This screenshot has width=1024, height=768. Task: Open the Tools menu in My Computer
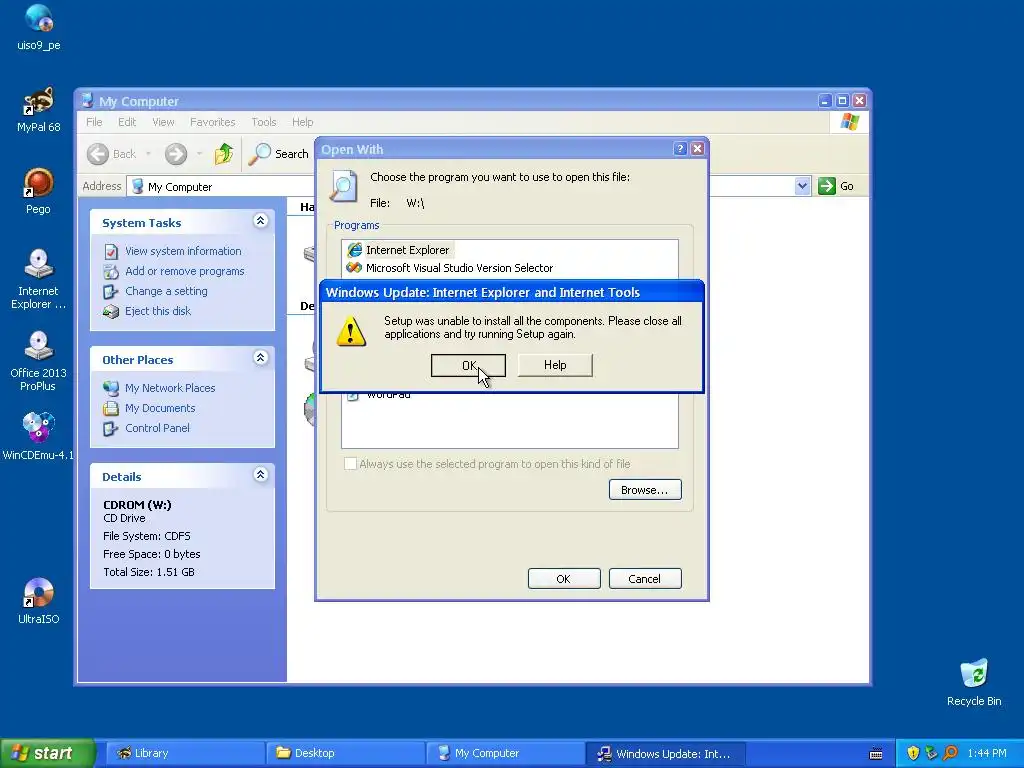[x=264, y=122]
